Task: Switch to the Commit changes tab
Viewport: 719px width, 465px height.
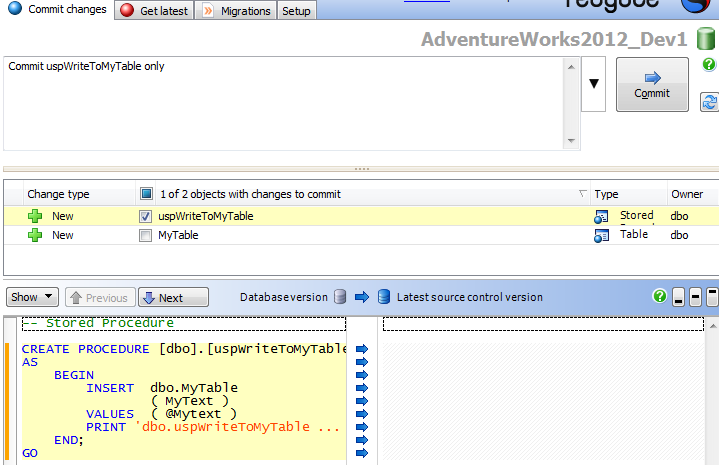Action: (x=58, y=9)
